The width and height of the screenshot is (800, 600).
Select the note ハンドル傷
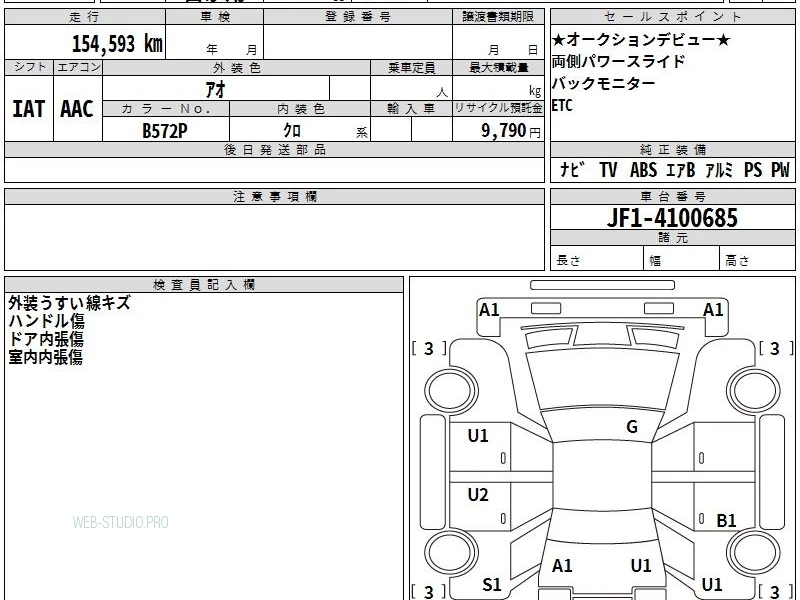[46, 321]
